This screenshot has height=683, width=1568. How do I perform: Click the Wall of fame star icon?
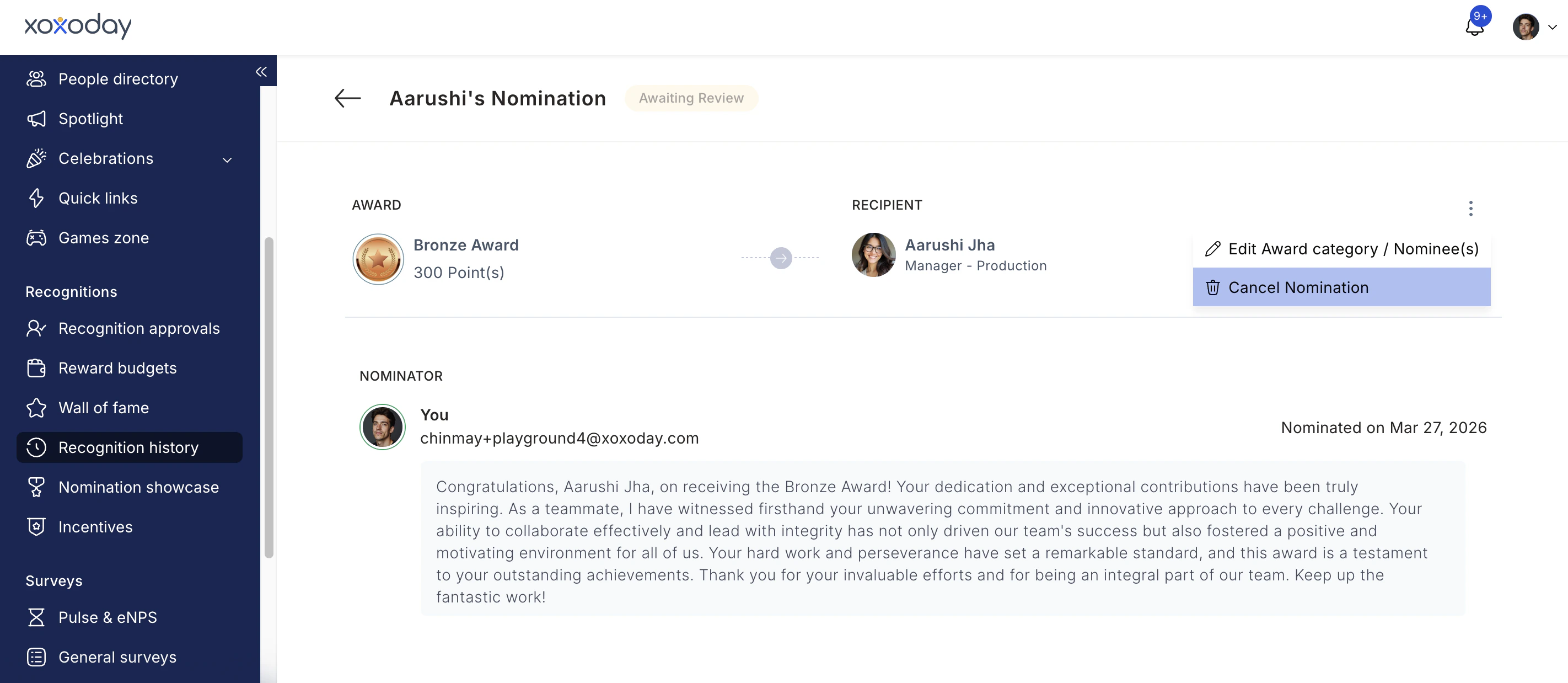tap(36, 408)
